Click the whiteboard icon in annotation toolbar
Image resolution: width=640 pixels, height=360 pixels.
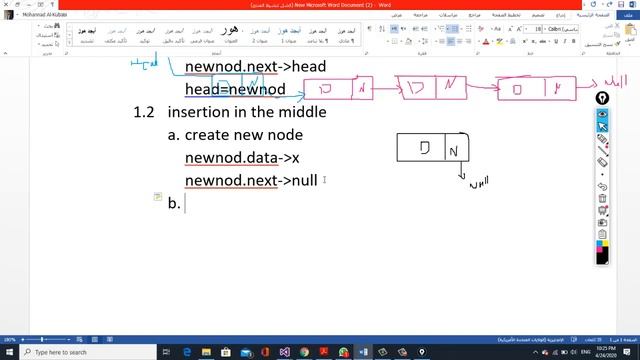pyautogui.click(x=602, y=210)
